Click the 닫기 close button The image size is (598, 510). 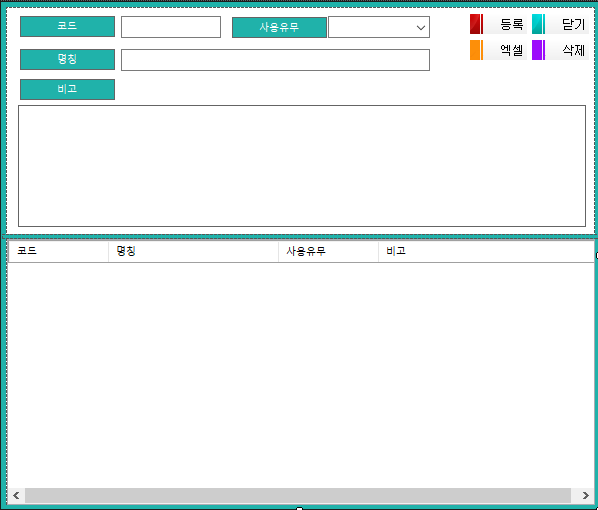pos(560,24)
